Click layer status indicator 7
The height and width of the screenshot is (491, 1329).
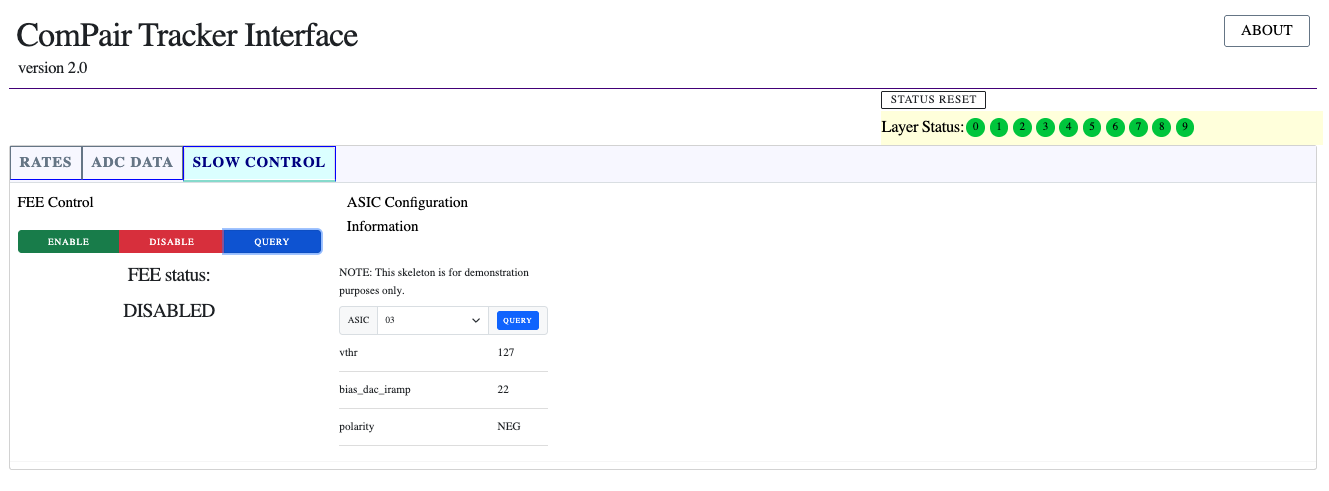pyautogui.click(x=1138, y=127)
